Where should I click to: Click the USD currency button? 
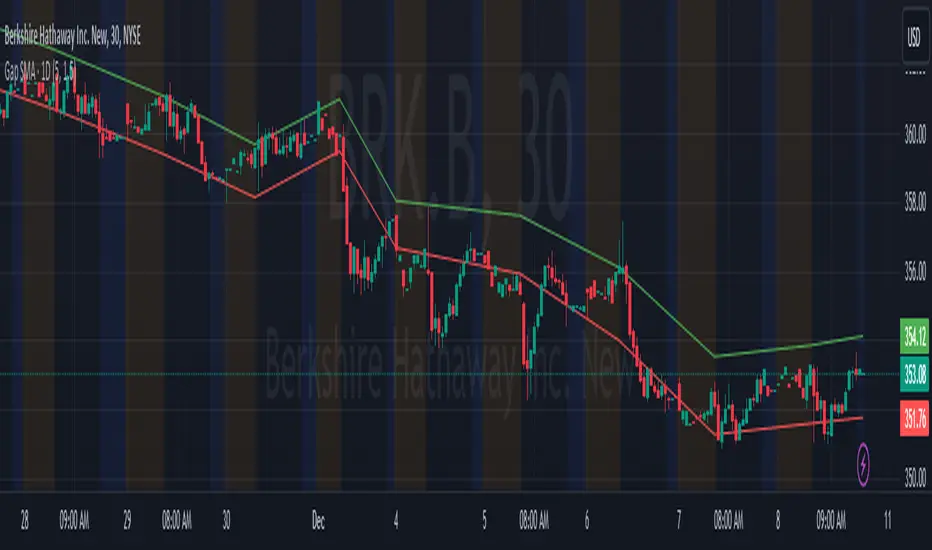pos(915,37)
